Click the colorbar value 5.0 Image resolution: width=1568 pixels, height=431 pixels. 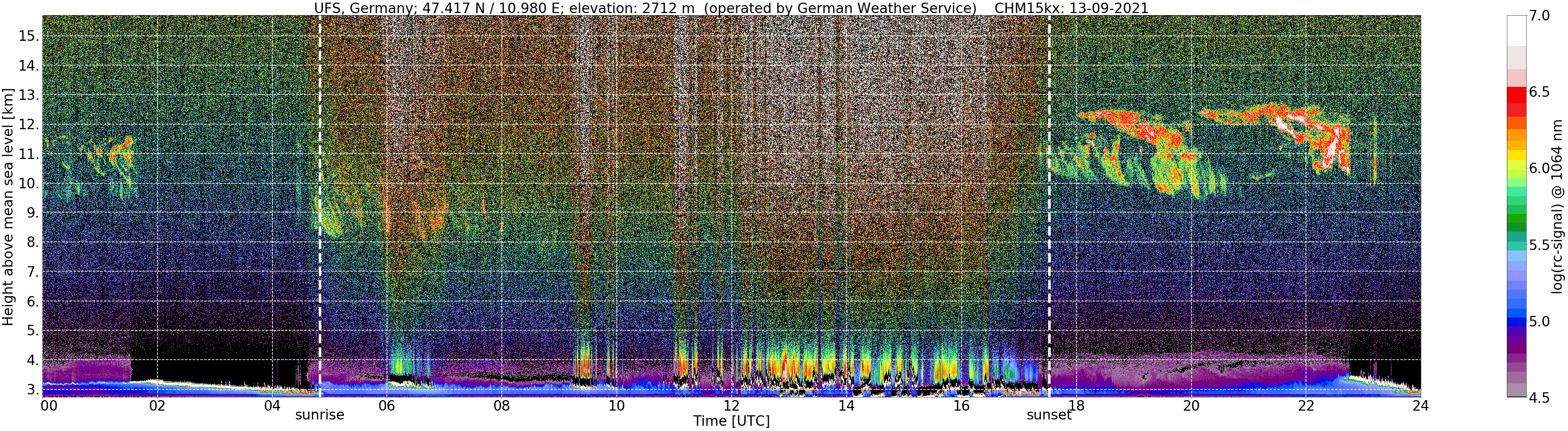pyautogui.click(x=1540, y=321)
